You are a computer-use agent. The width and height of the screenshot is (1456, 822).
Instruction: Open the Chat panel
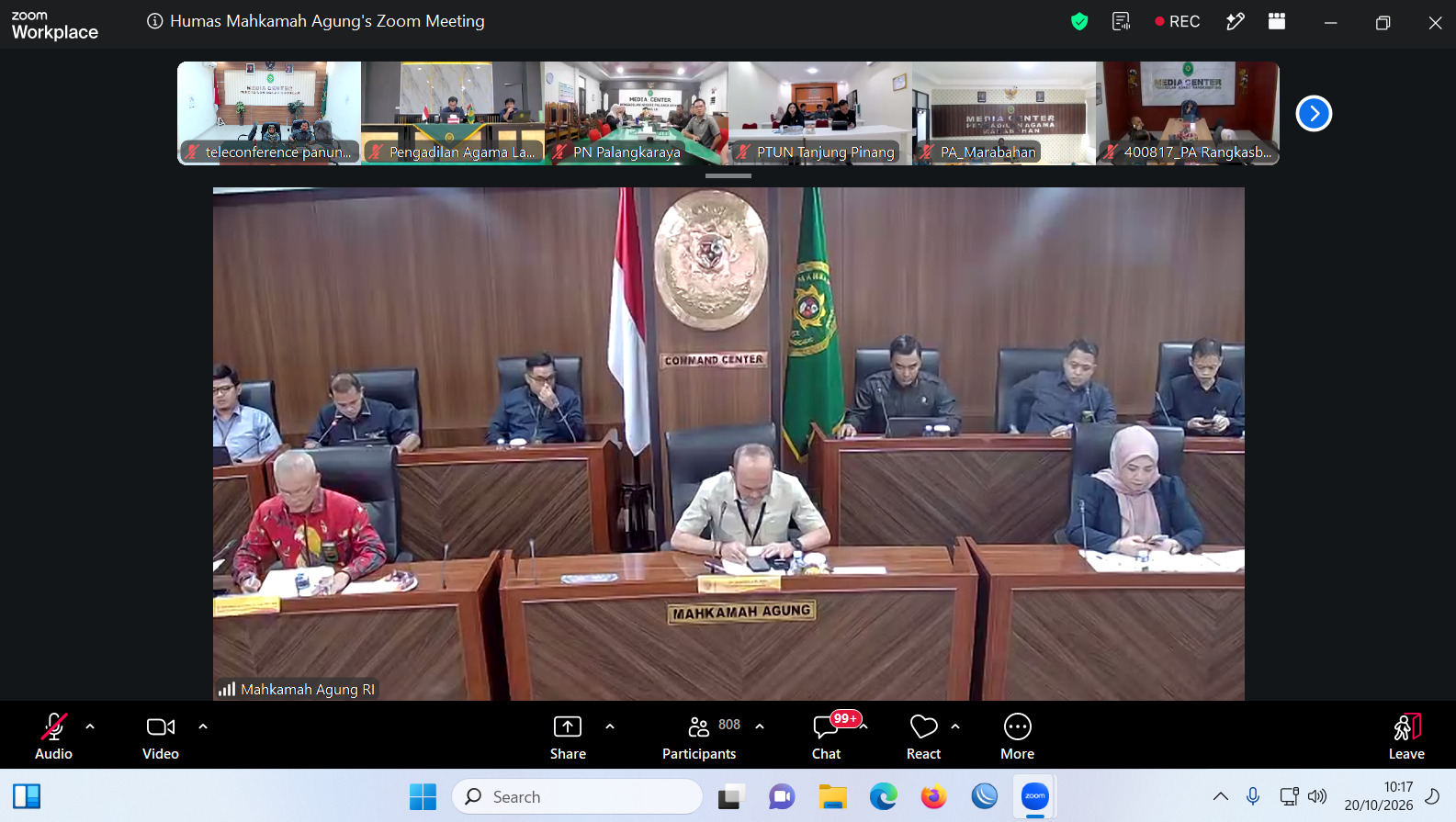point(827,737)
